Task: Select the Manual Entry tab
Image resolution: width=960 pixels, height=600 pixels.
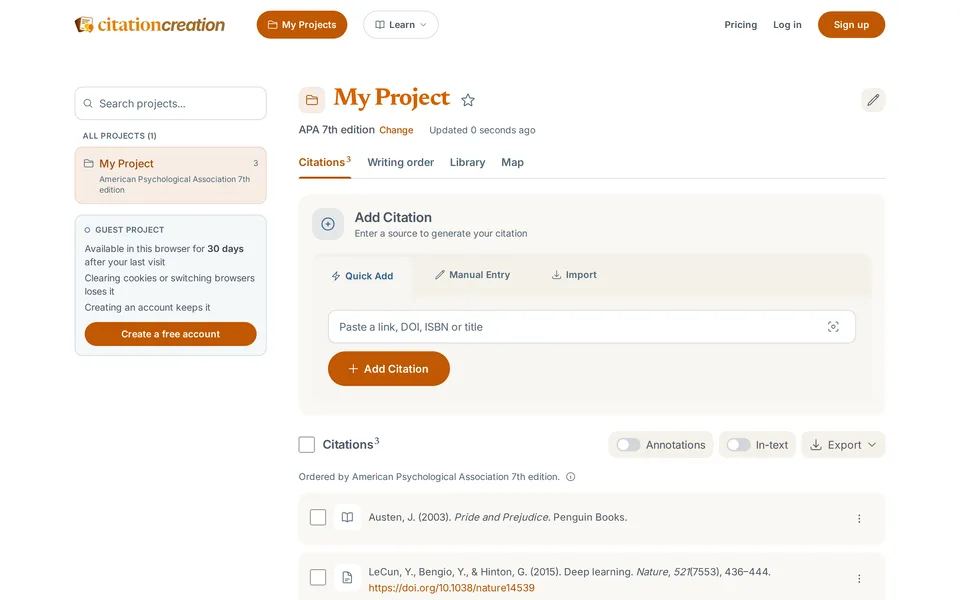Action: 472,275
